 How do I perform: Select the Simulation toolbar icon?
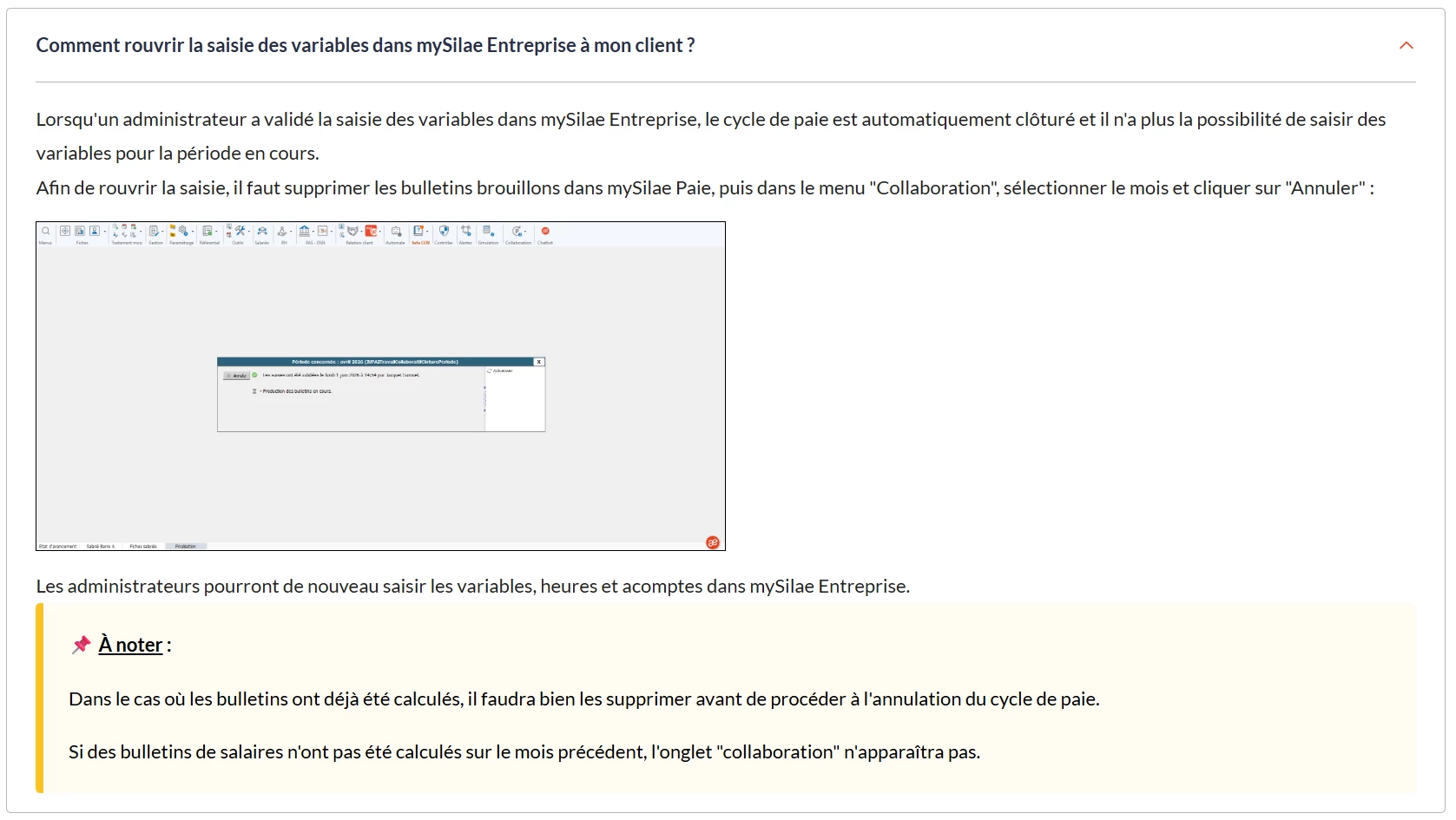point(488,231)
